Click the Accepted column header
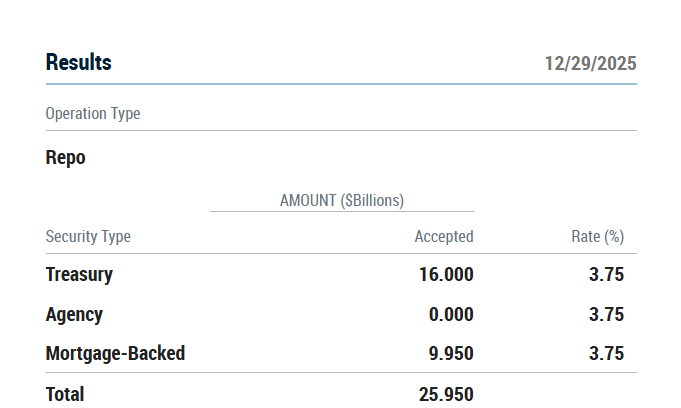Viewport: 681px width, 408px height. (x=444, y=237)
